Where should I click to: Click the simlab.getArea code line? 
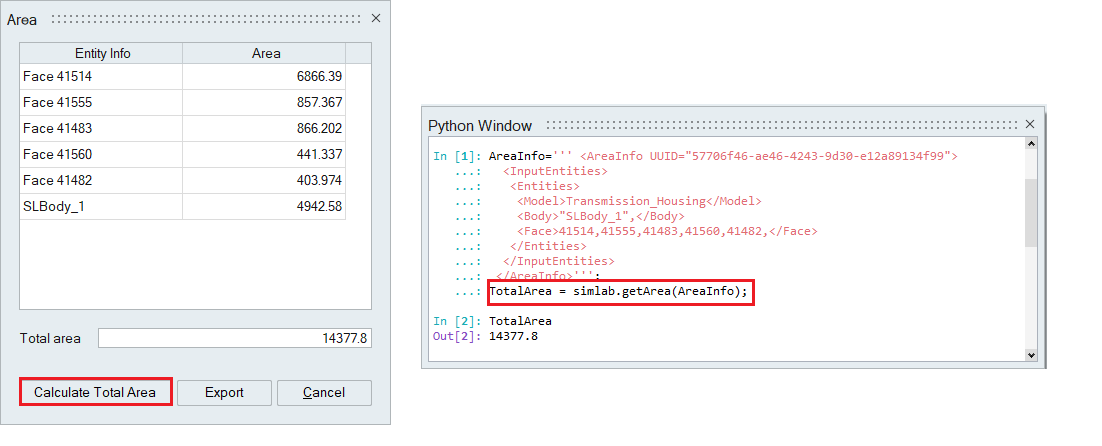pyautogui.click(x=618, y=291)
